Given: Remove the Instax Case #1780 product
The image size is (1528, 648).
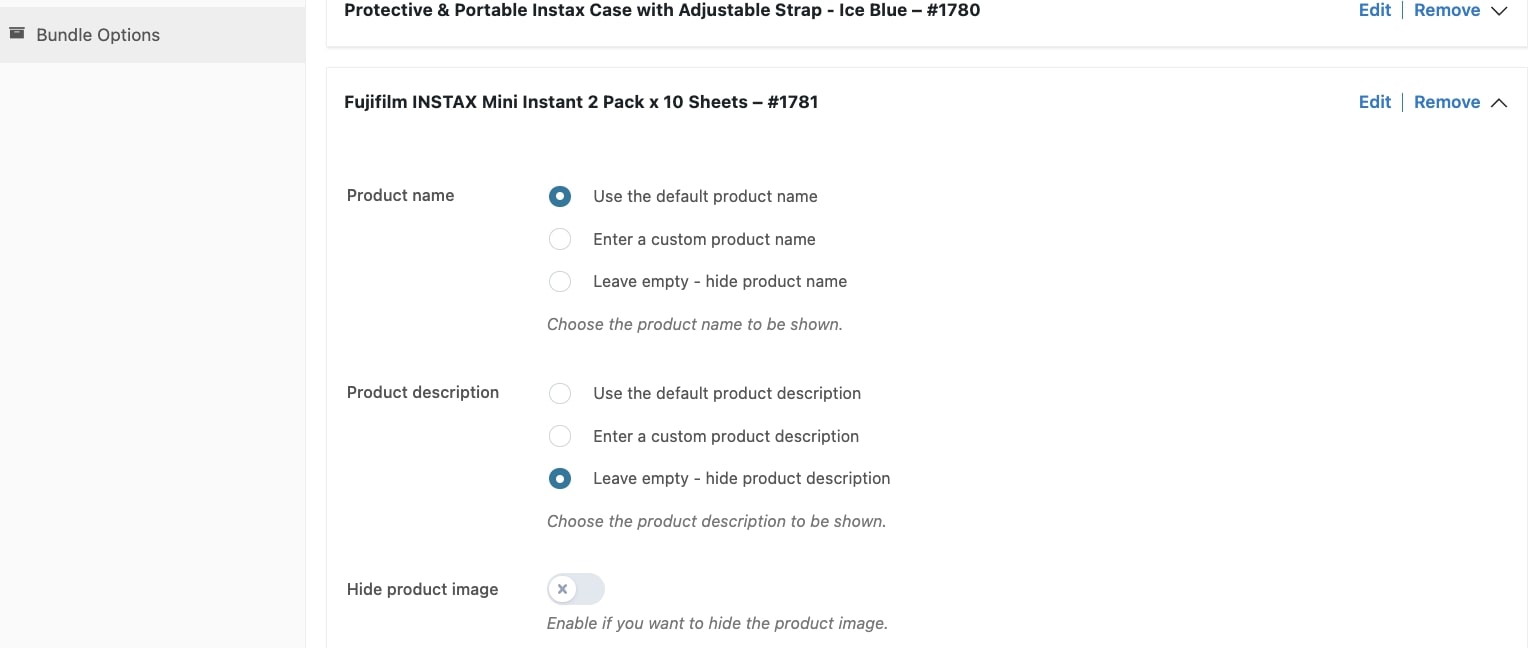Looking at the screenshot, I should coord(1447,10).
